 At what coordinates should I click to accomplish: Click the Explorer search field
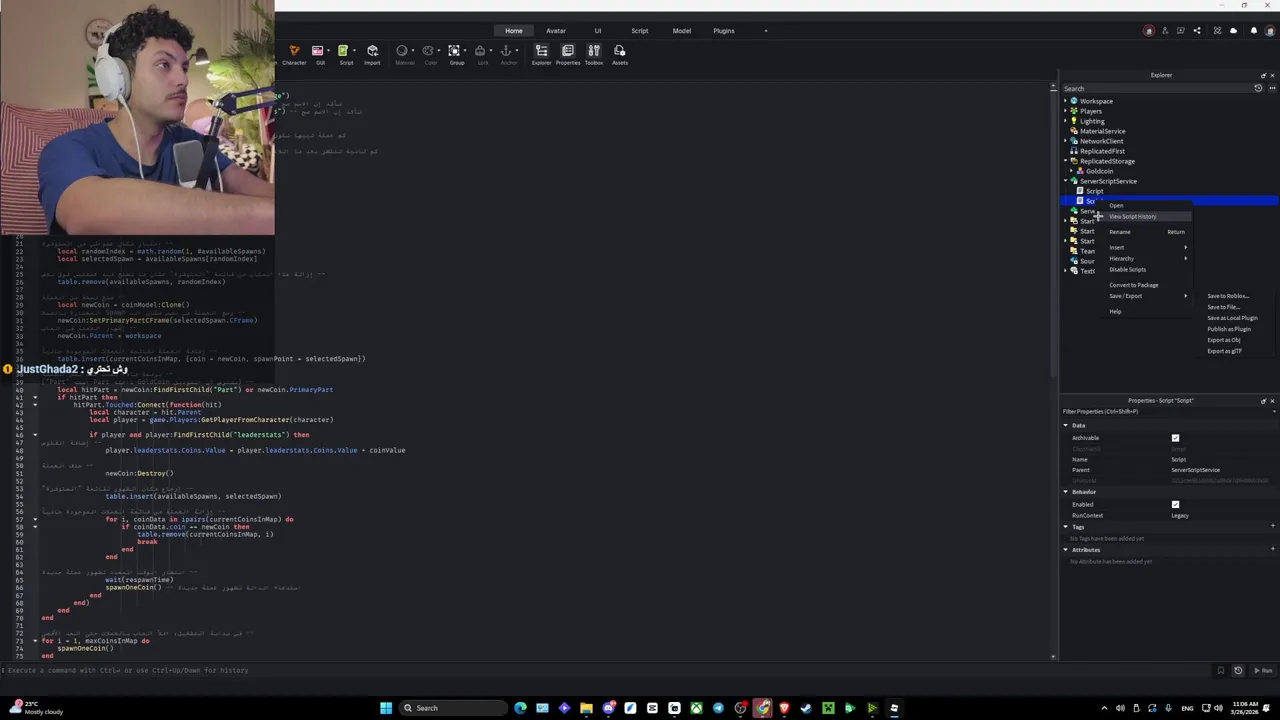1157,88
